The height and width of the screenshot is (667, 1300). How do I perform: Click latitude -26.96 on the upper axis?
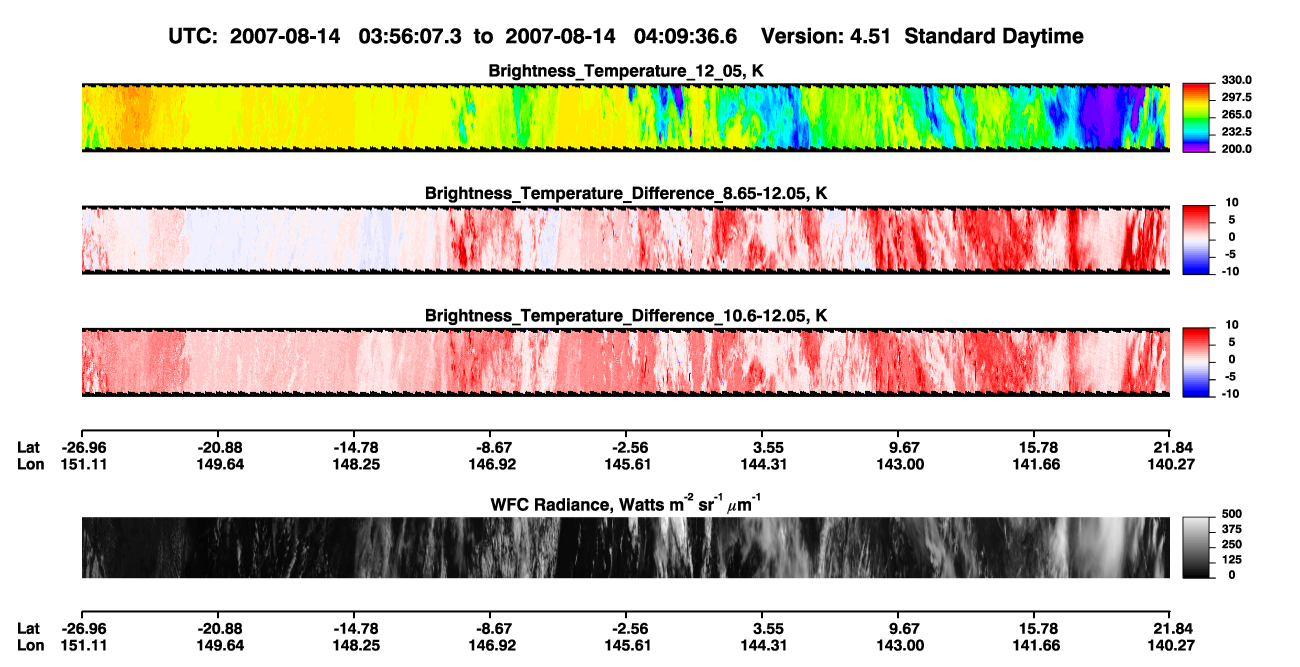click(83, 447)
